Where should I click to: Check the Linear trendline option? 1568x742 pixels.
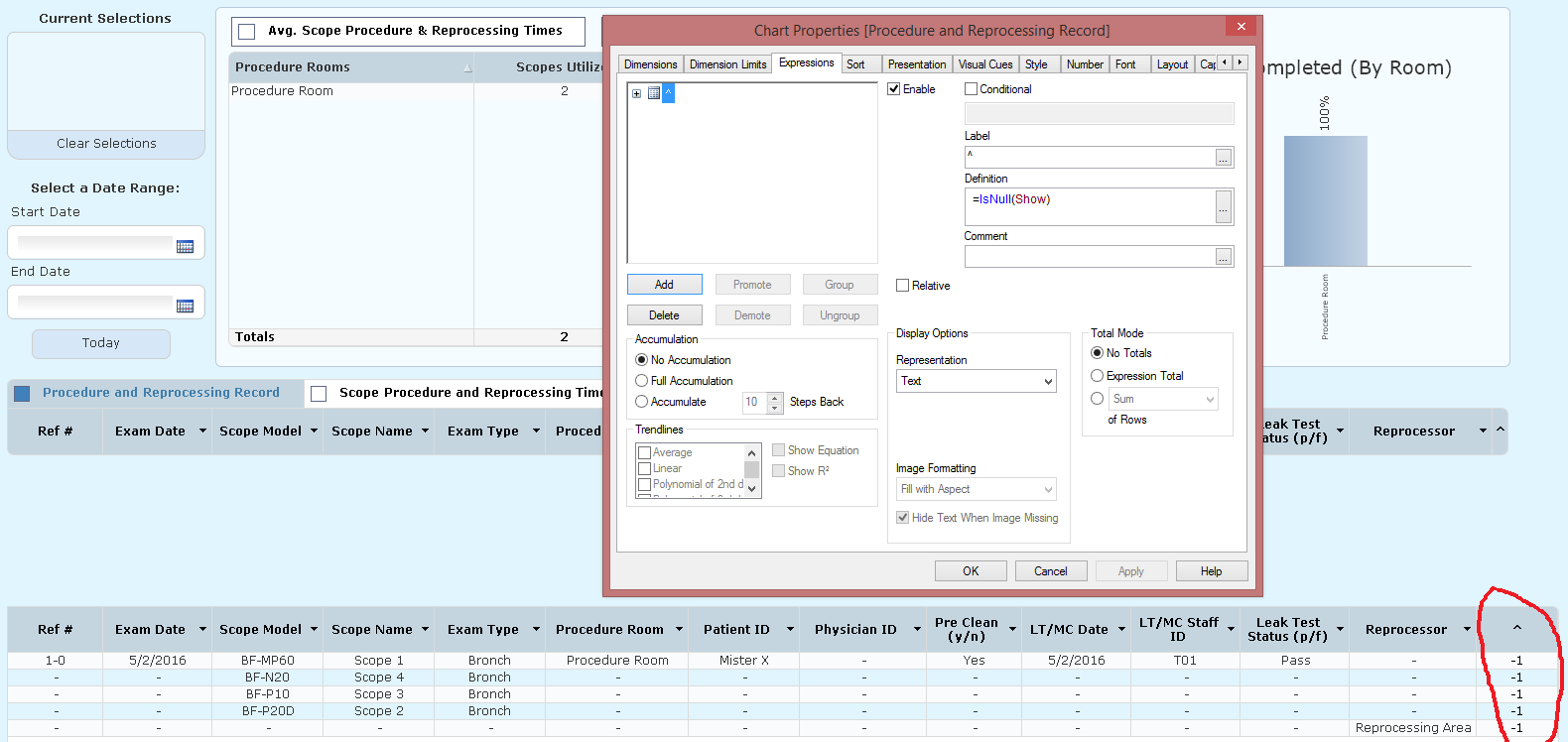click(645, 468)
